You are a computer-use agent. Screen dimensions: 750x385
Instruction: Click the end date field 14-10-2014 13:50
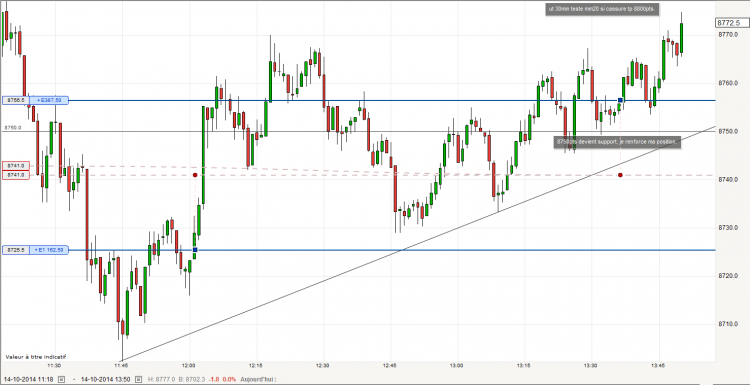(105, 379)
